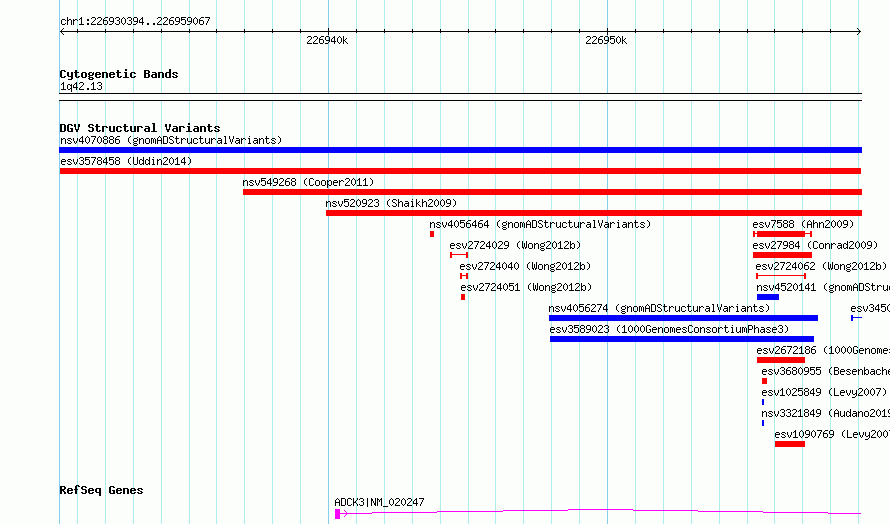Click the small red box under nsv4056464
This screenshot has height=524, width=890.
[x=432, y=234]
